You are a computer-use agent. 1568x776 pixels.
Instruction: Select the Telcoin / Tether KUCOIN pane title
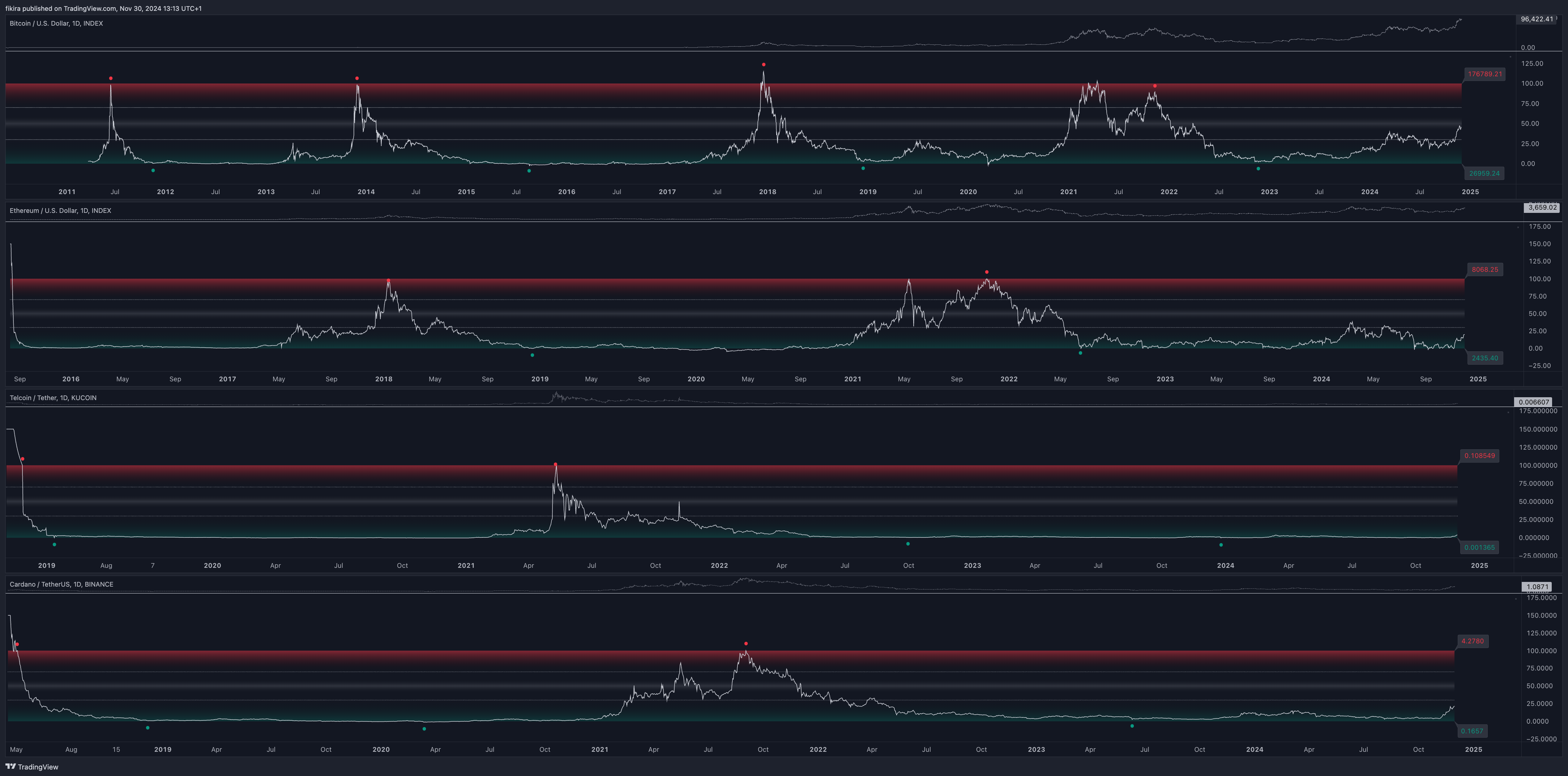click(53, 398)
